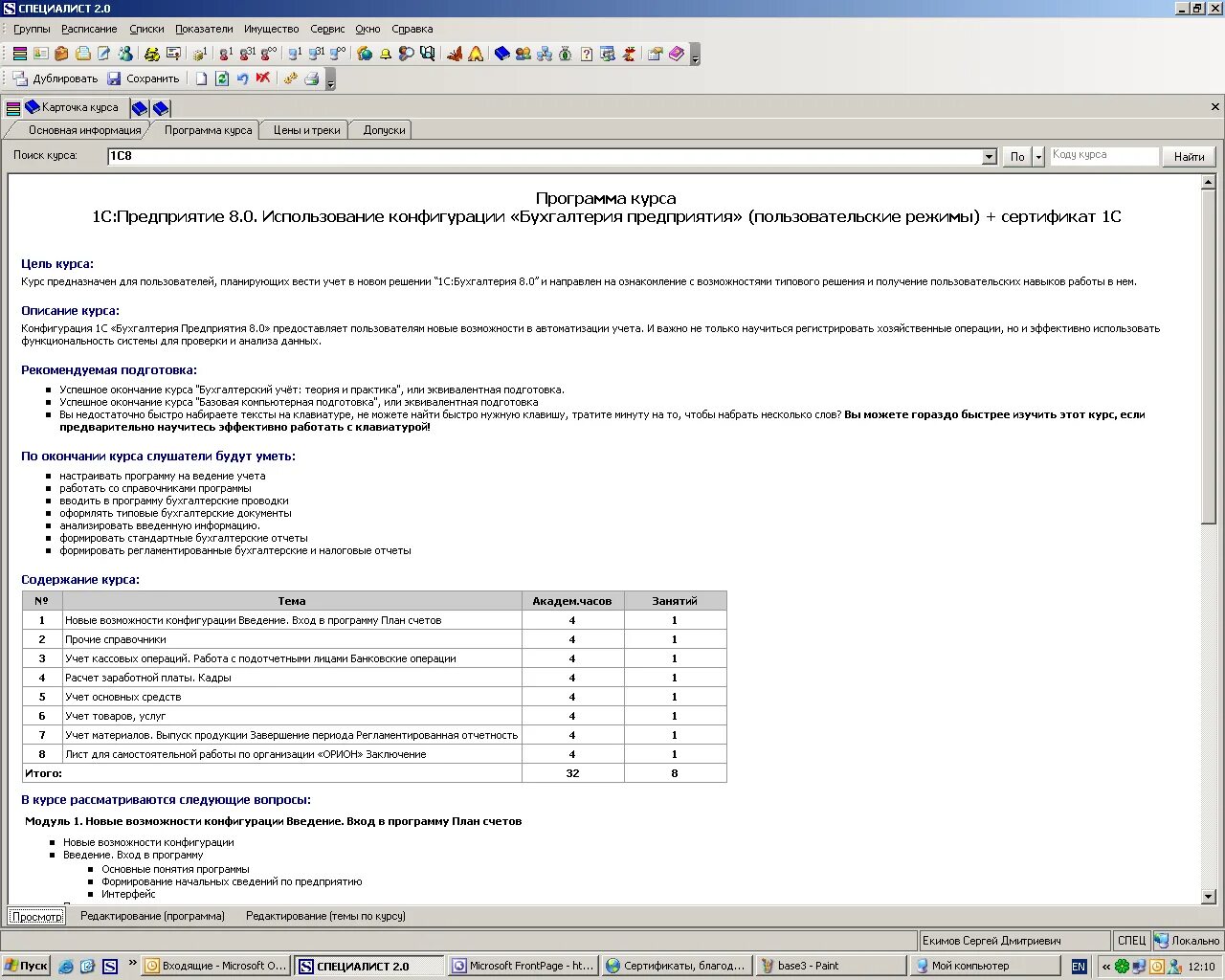1225x980 pixels.
Task: Open the Расписание menu
Action: click(x=89, y=29)
